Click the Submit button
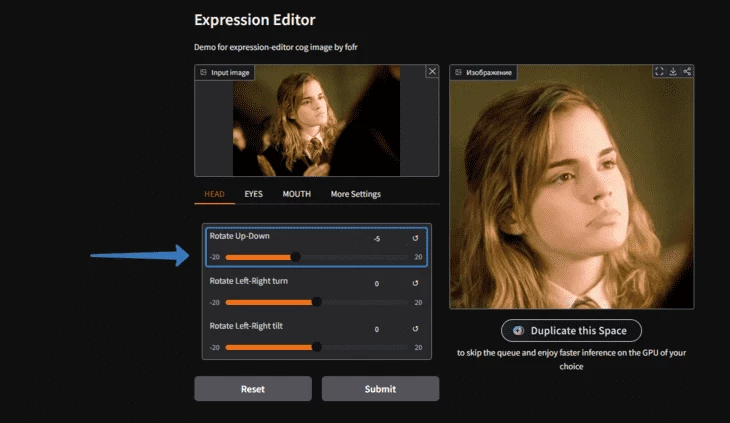Screen dimensions: 730x423 380,389
